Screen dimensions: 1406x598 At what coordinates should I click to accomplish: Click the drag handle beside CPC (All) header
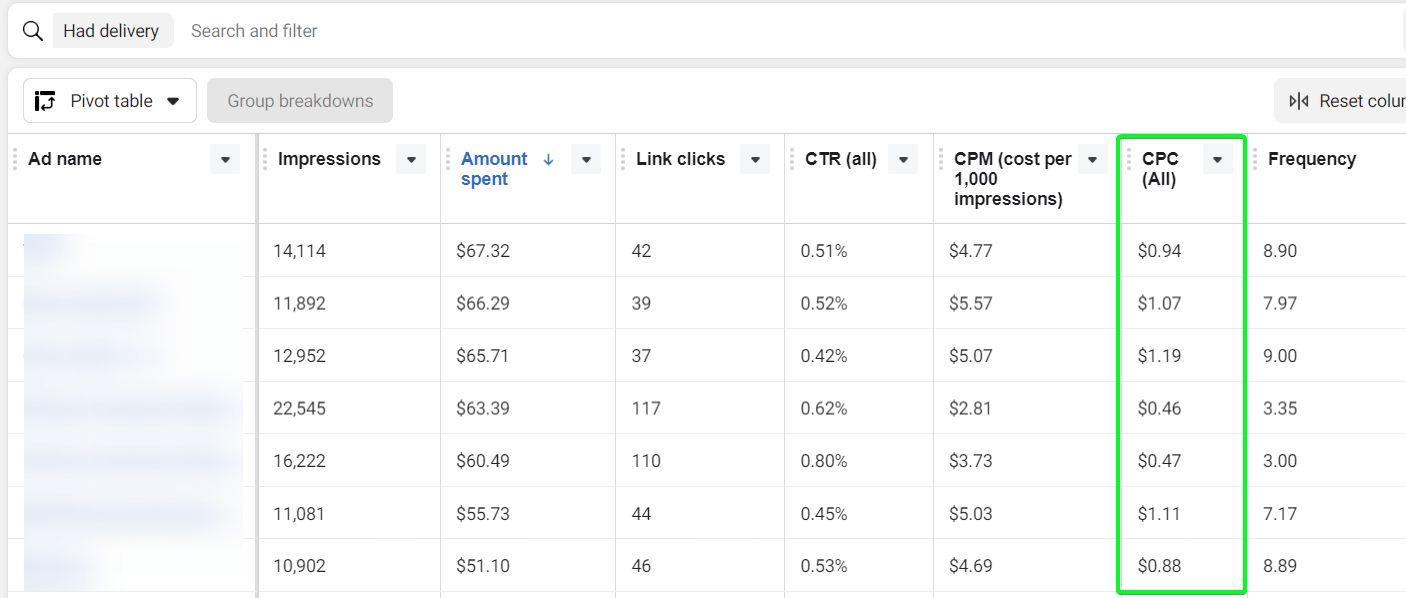[1129, 159]
